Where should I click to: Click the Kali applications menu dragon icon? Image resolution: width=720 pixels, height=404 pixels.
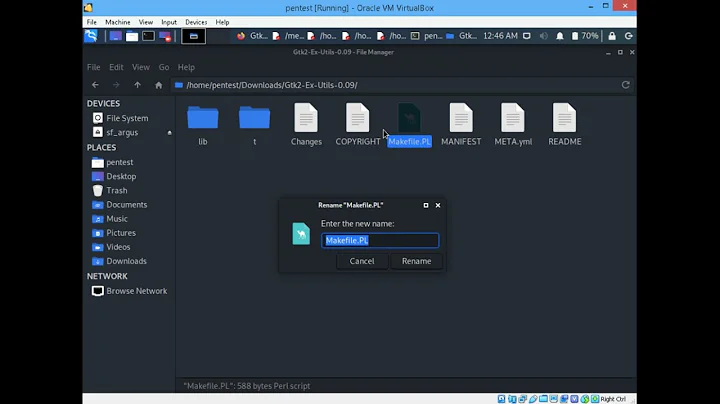(91, 36)
